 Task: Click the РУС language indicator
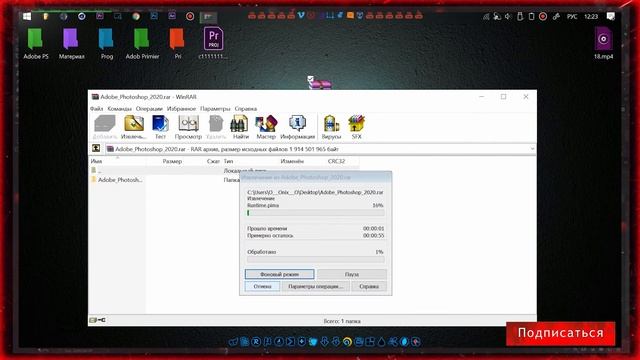[x=572, y=17]
